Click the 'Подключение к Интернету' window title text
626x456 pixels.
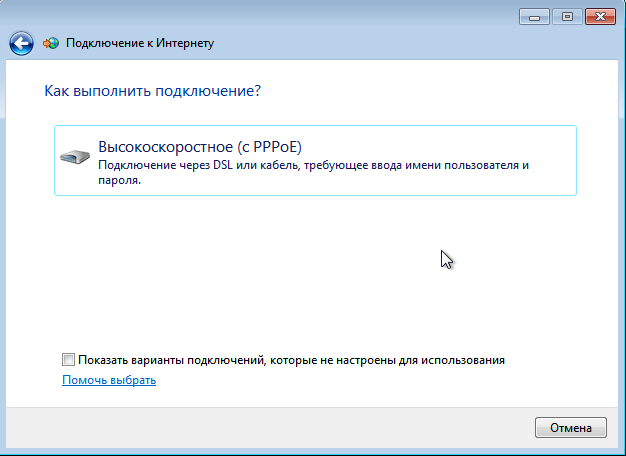tap(139, 44)
